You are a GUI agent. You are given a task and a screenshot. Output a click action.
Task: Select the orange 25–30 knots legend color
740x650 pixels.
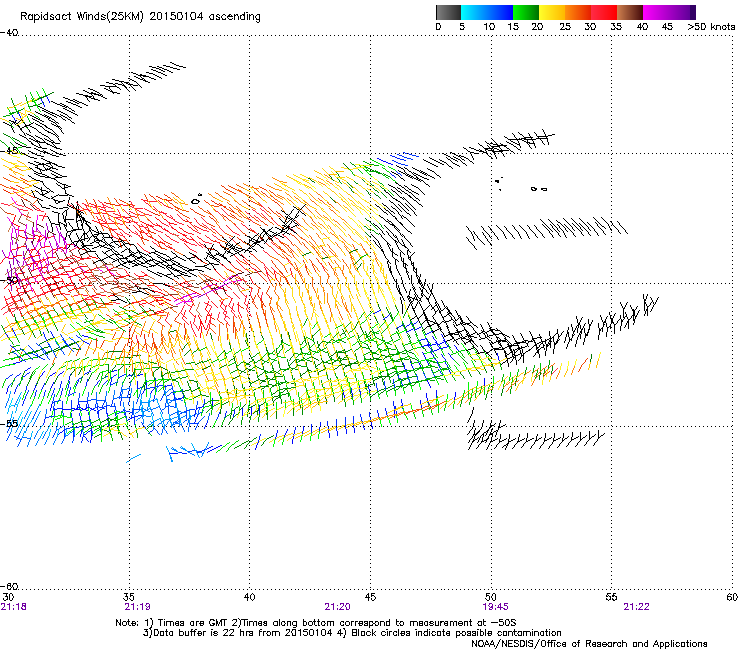pos(578,12)
